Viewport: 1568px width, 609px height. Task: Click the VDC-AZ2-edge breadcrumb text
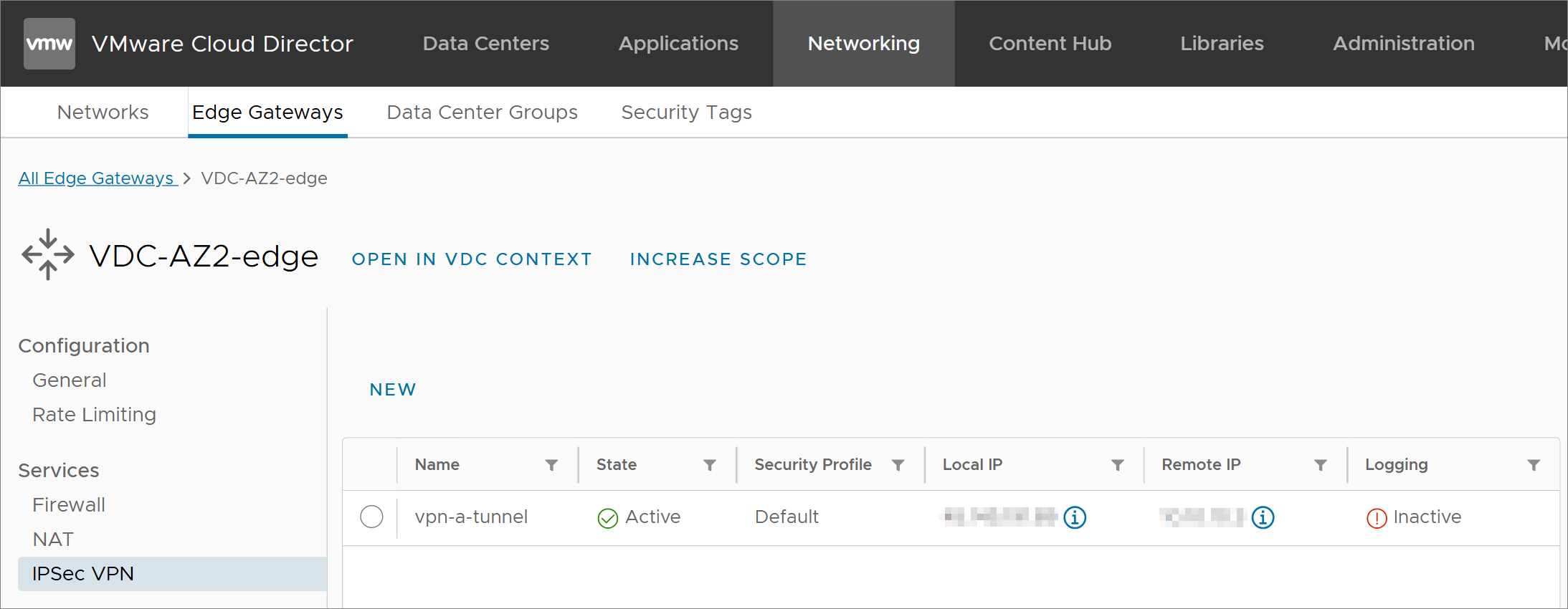(264, 178)
